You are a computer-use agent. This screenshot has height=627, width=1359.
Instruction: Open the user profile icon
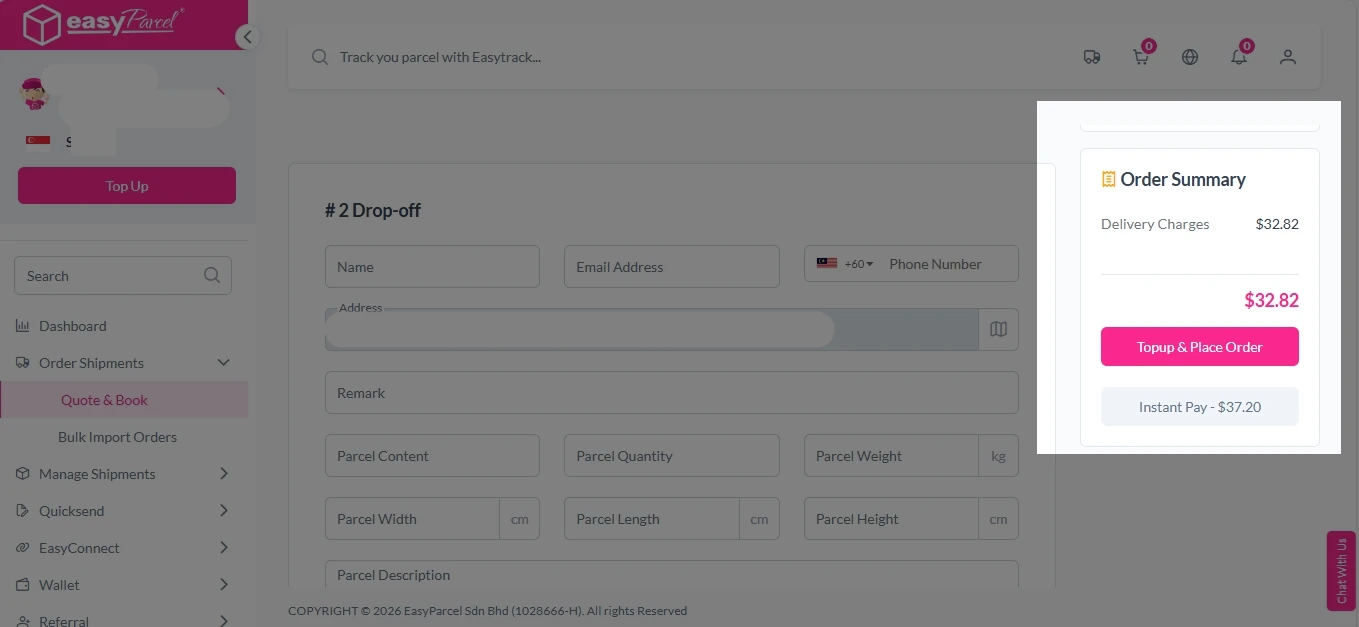1287,57
